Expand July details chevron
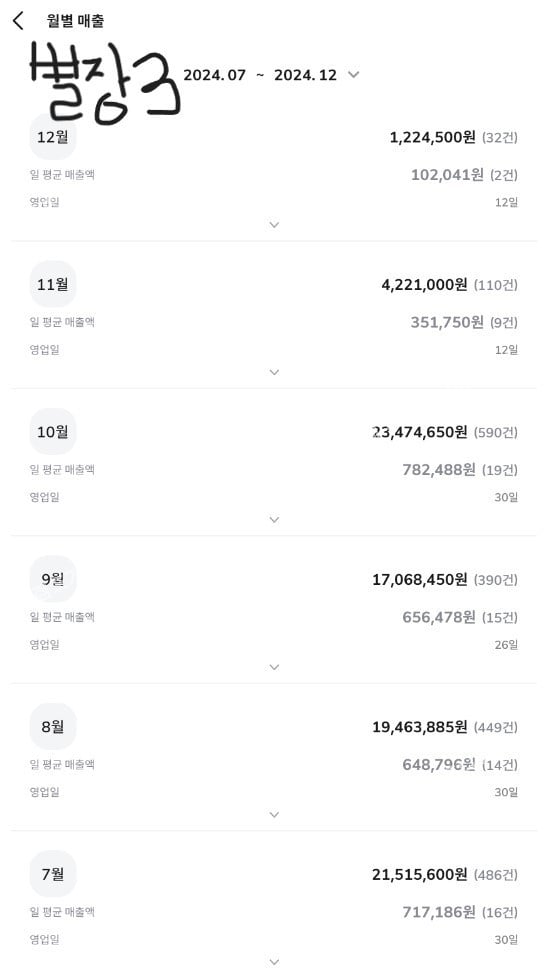 275,962
